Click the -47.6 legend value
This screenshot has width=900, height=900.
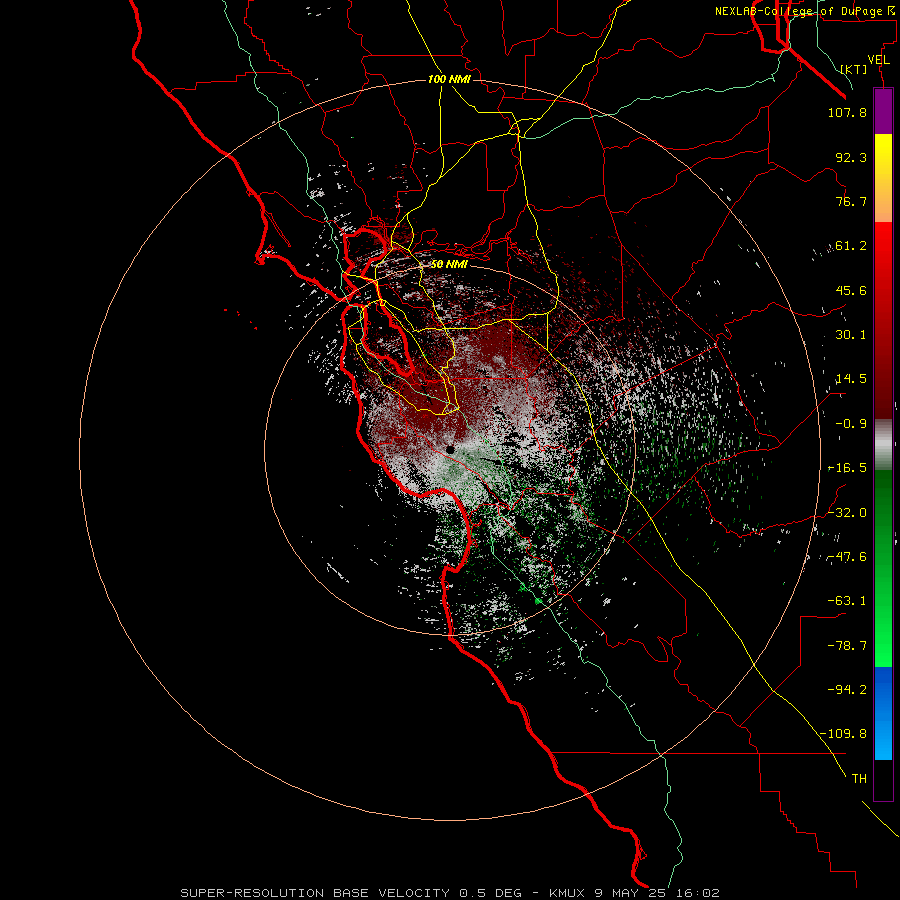847,557
